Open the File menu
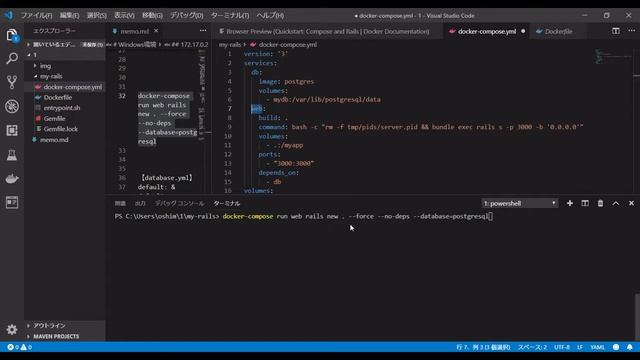Image resolution: width=640 pixels, height=360 pixels. [x=36, y=16]
